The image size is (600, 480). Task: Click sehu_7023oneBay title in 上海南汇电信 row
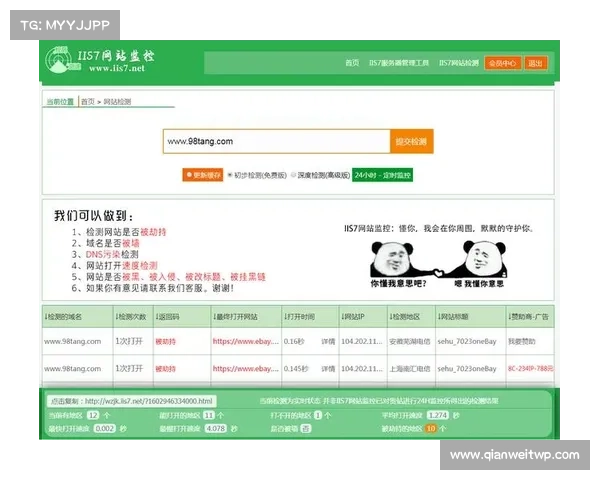467,369
